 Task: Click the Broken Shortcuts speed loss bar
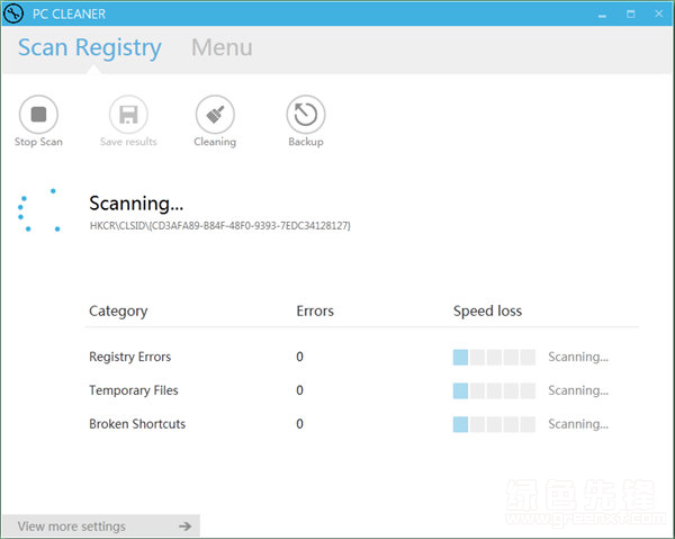(494, 424)
